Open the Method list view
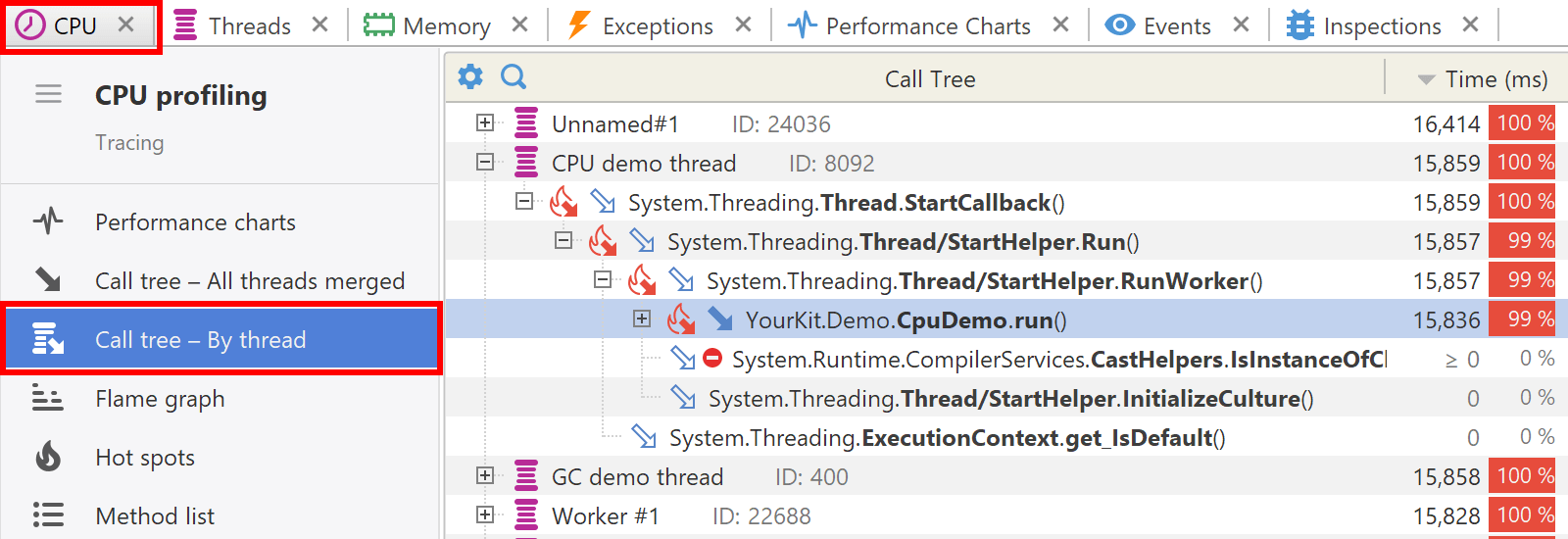 tap(221, 516)
